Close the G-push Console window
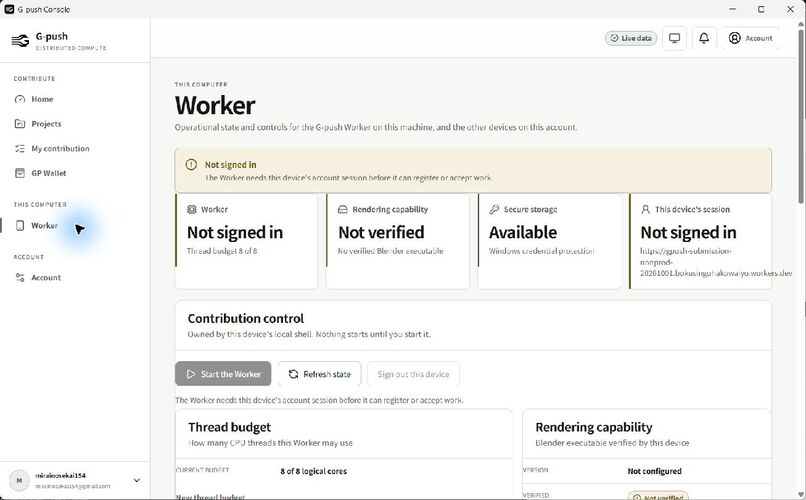The image size is (806, 500). 791,9
